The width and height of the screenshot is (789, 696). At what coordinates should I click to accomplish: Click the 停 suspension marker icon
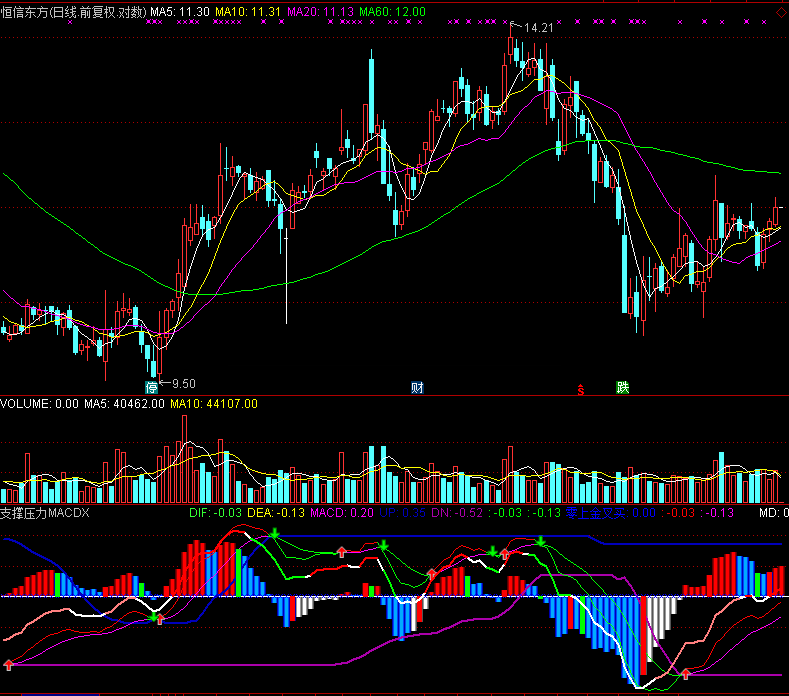coord(152,387)
